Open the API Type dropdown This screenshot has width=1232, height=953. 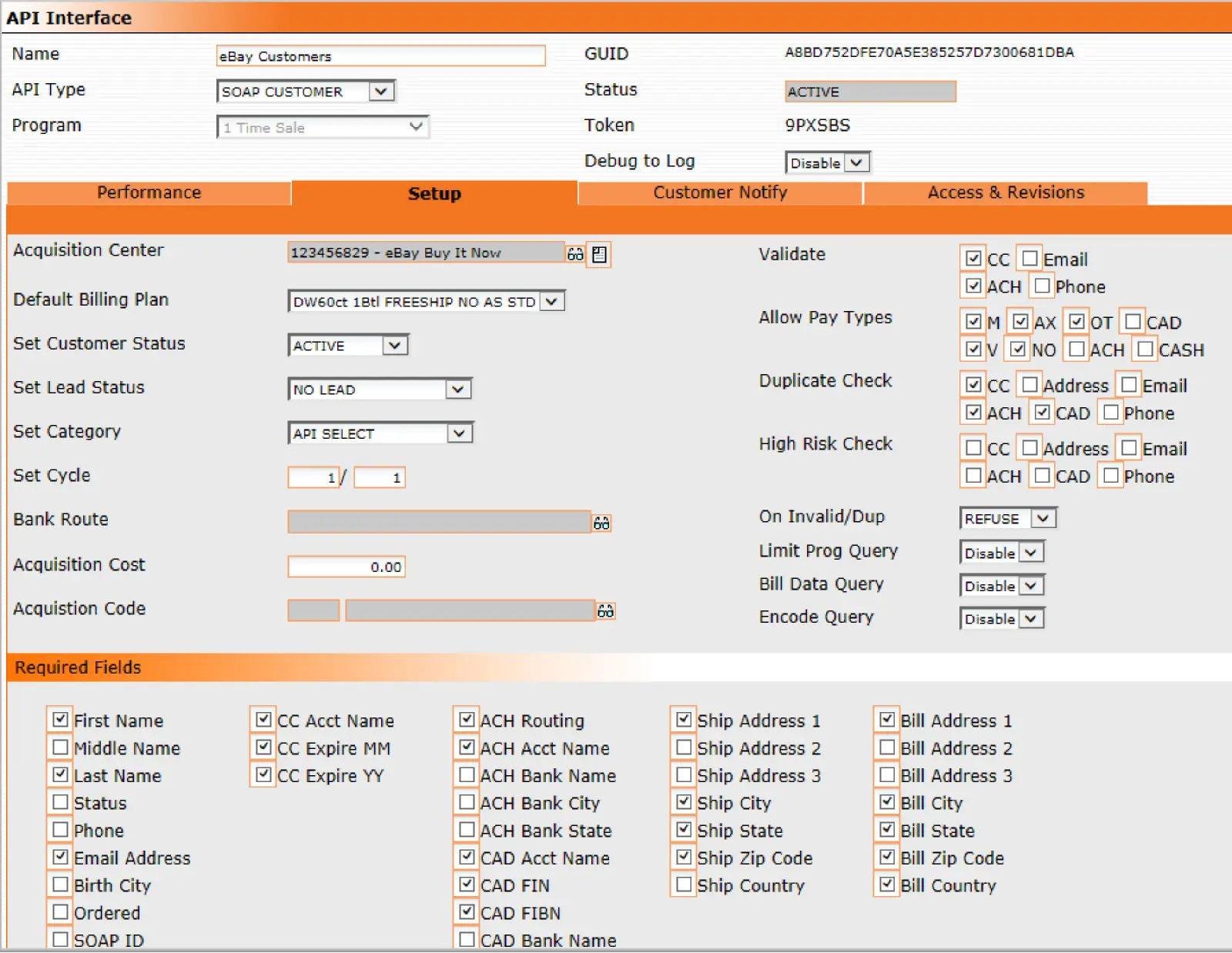(380, 91)
